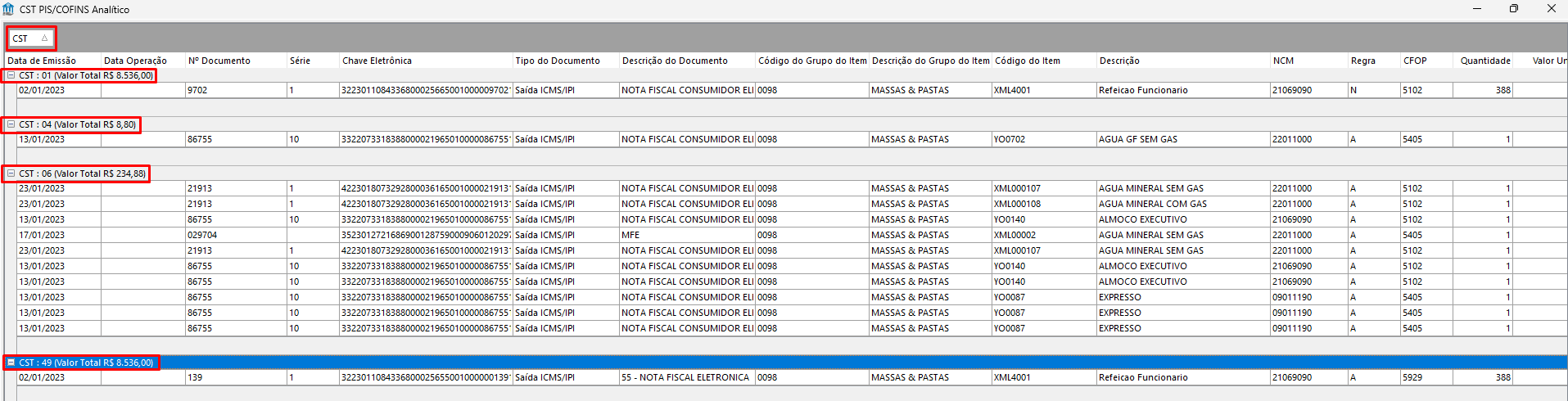
Task: Collapse the CST : 01 group
Action: coord(11,75)
